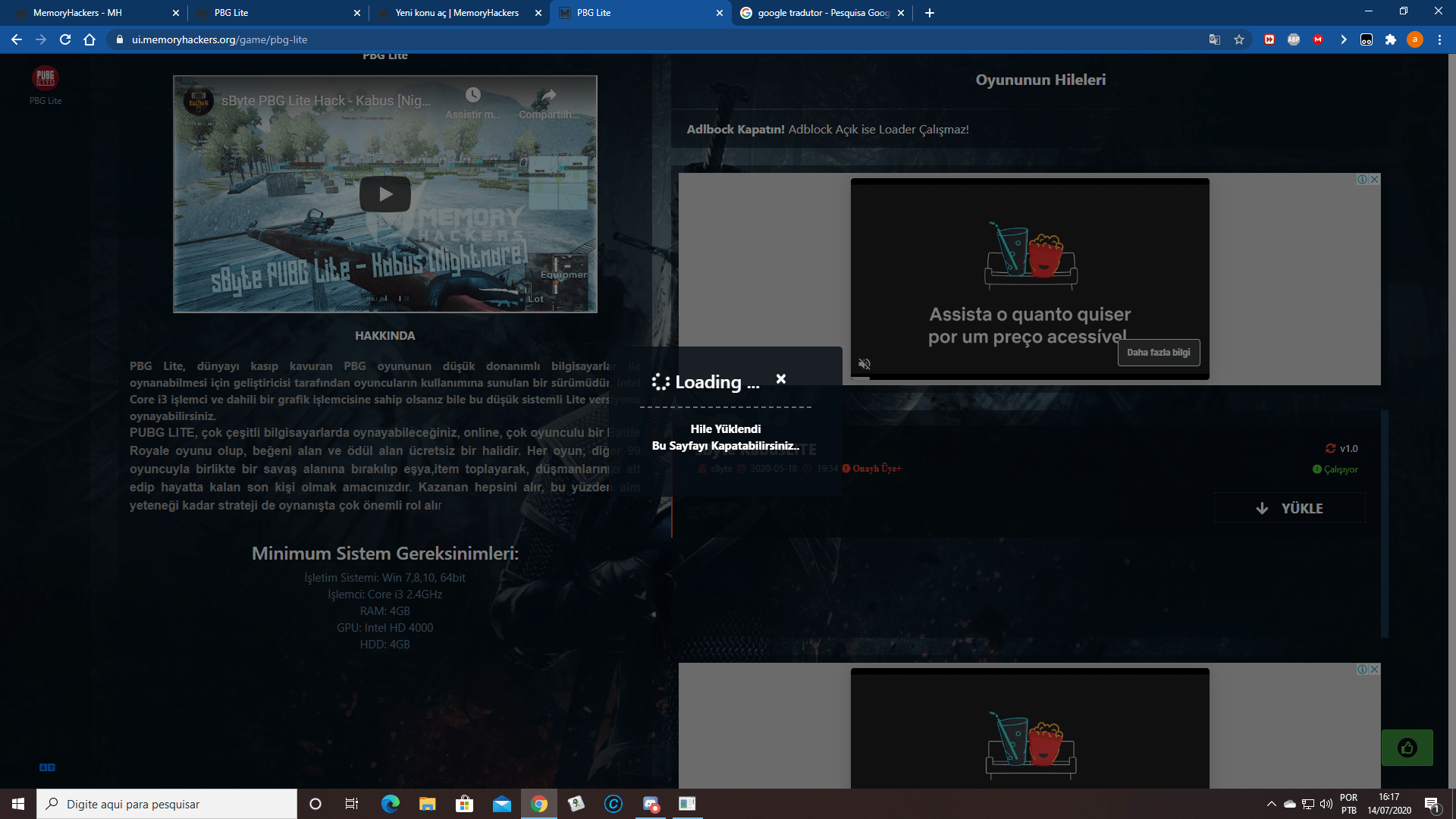
Task: Close the top advertisement with its X
Action: tap(1375, 180)
